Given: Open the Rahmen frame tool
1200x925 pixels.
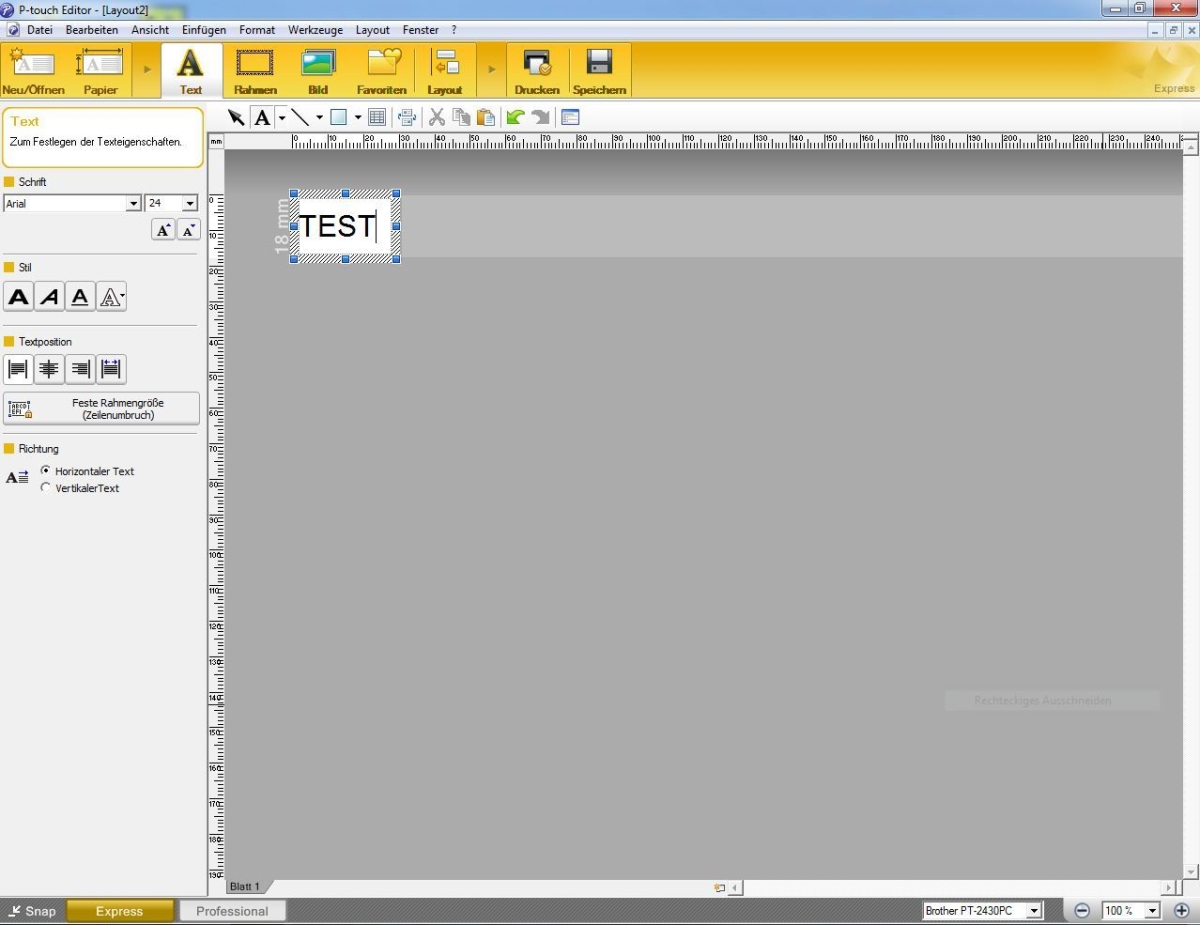Looking at the screenshot, I should point(255,64).
